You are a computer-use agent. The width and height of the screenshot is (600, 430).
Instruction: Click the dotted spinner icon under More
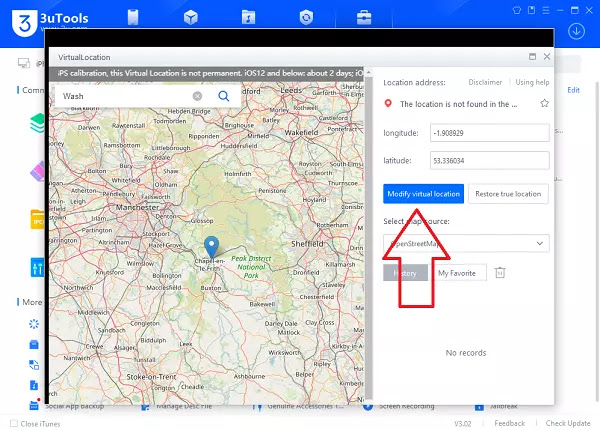click(x=34, y=324)
